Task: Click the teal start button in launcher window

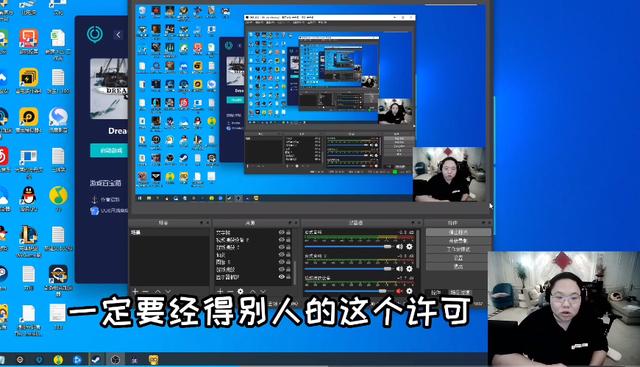Action: 110,150
